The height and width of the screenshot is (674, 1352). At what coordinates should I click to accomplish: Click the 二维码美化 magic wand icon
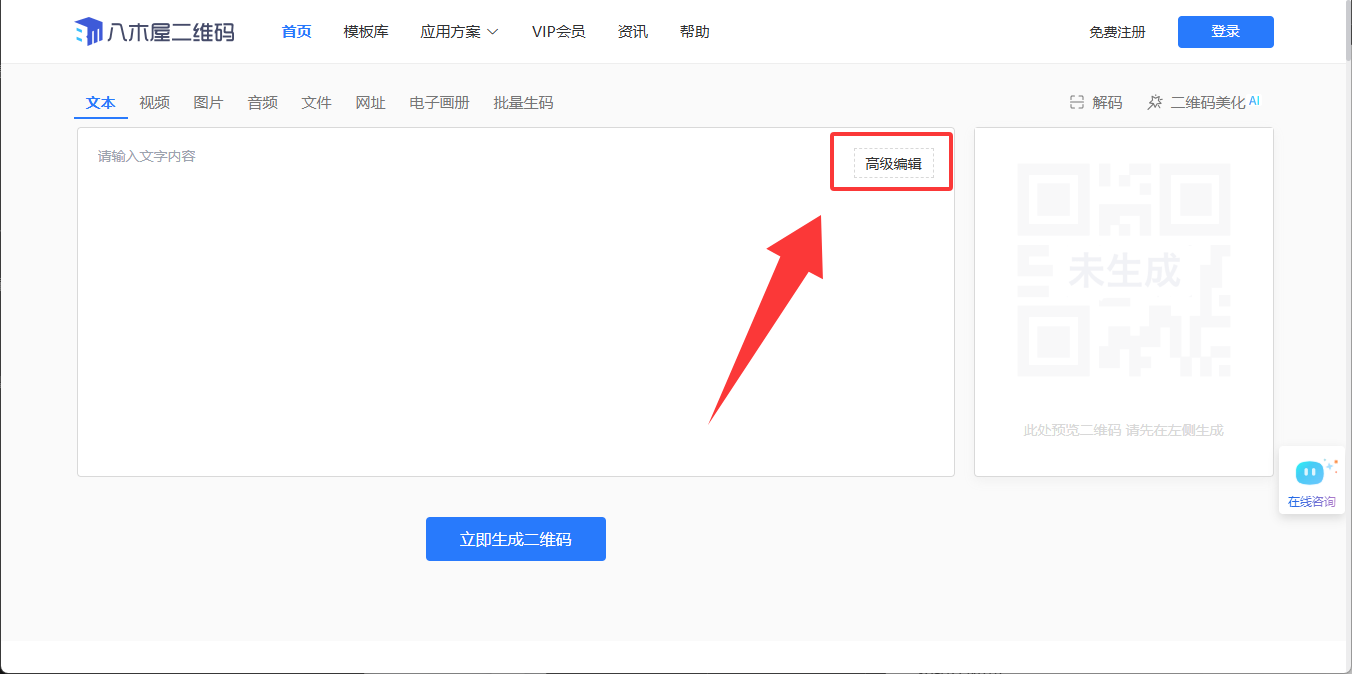tap(1155, 102)
